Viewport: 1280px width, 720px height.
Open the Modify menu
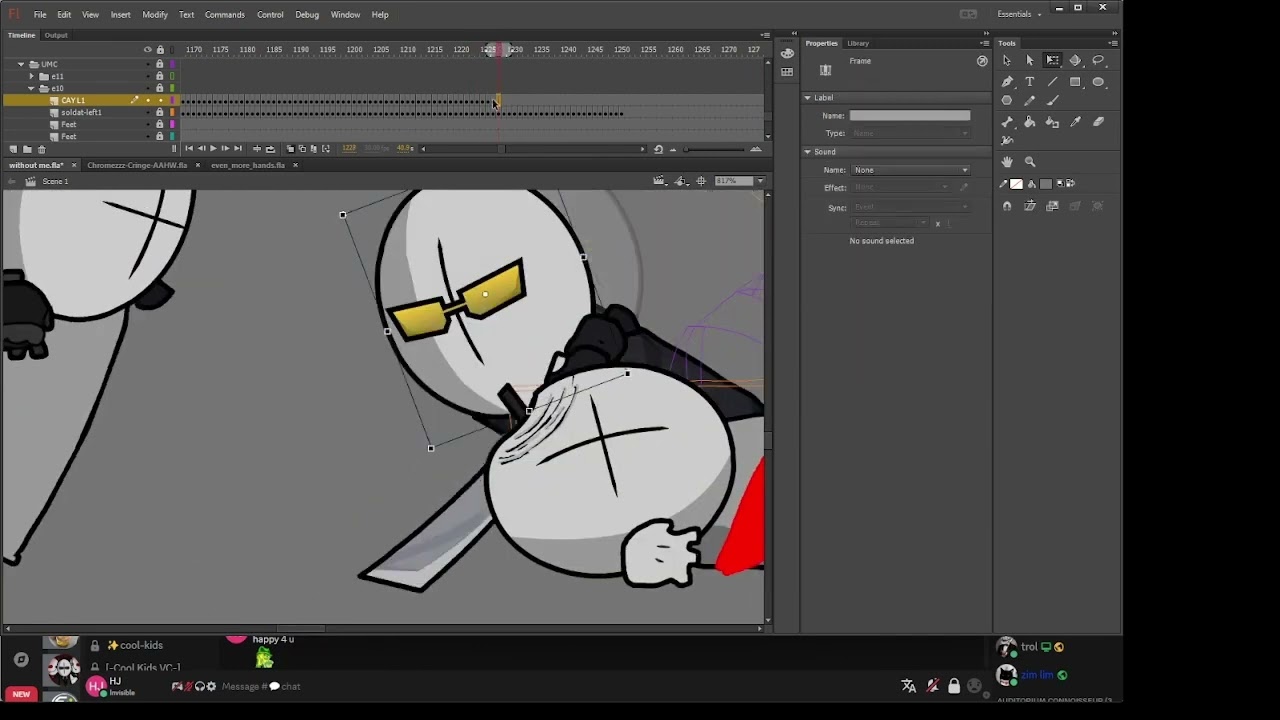(x=155, y=15)
